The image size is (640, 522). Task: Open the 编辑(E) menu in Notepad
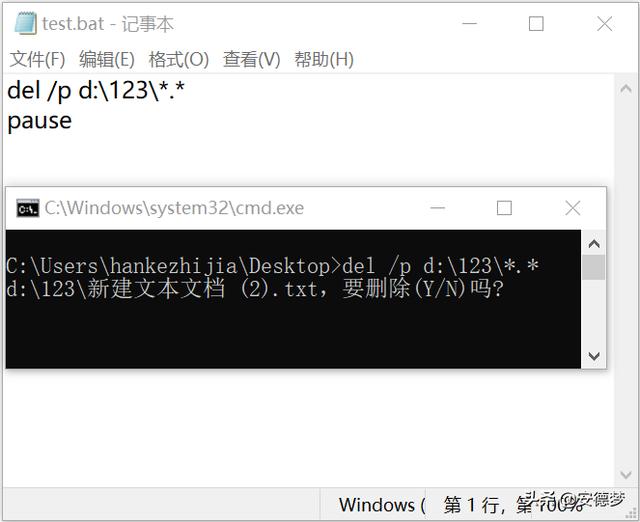(107, 60)
